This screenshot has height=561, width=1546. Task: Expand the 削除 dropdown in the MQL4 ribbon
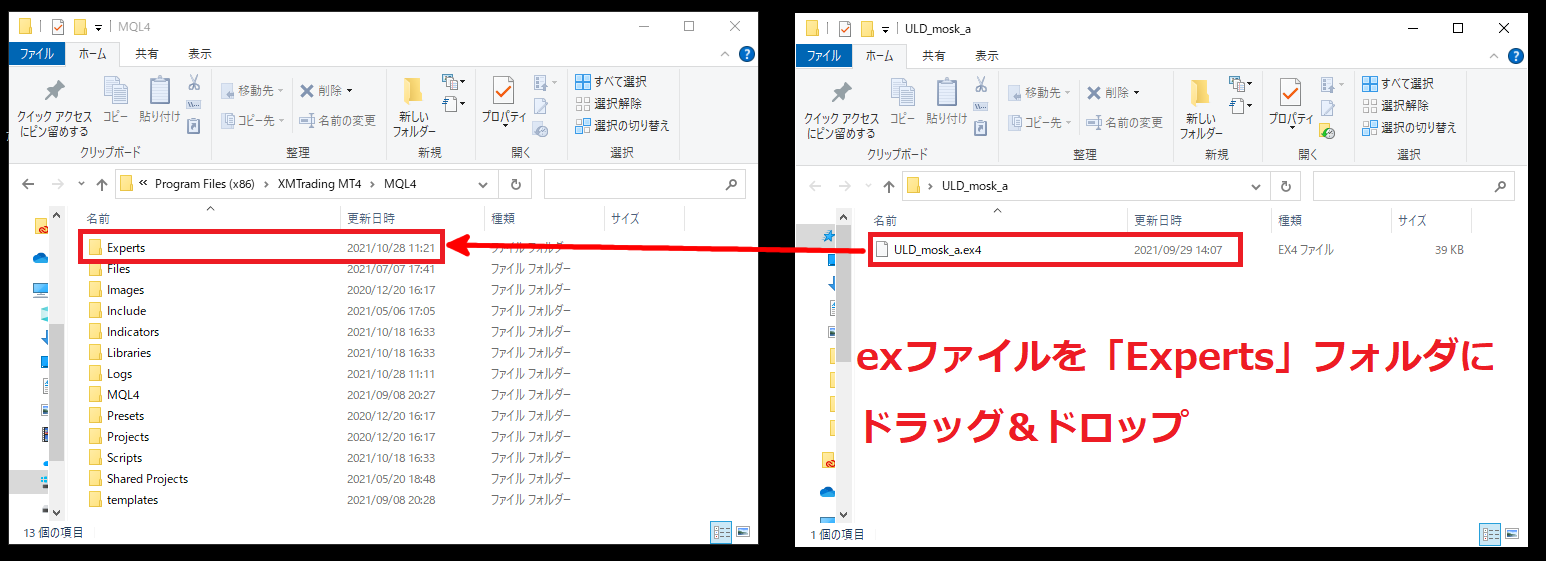click(349, 91)
